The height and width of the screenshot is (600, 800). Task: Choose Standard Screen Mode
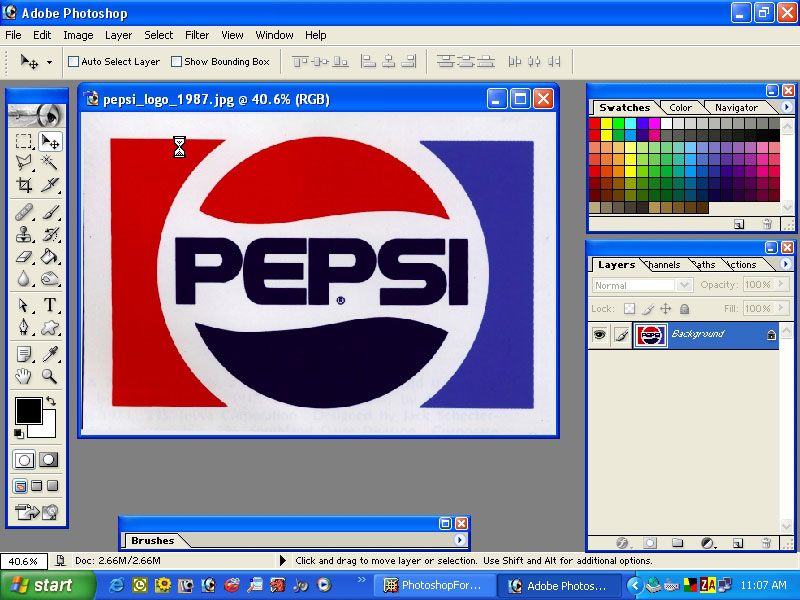[x=20, y=486]
